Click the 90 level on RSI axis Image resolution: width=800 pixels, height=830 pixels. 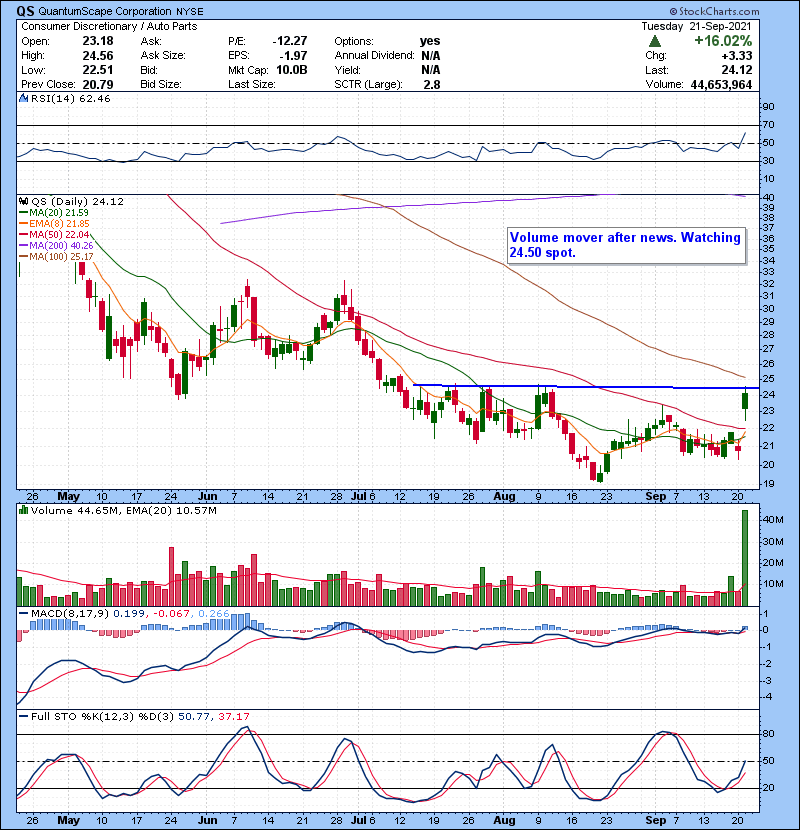click(x=768, y=107)
